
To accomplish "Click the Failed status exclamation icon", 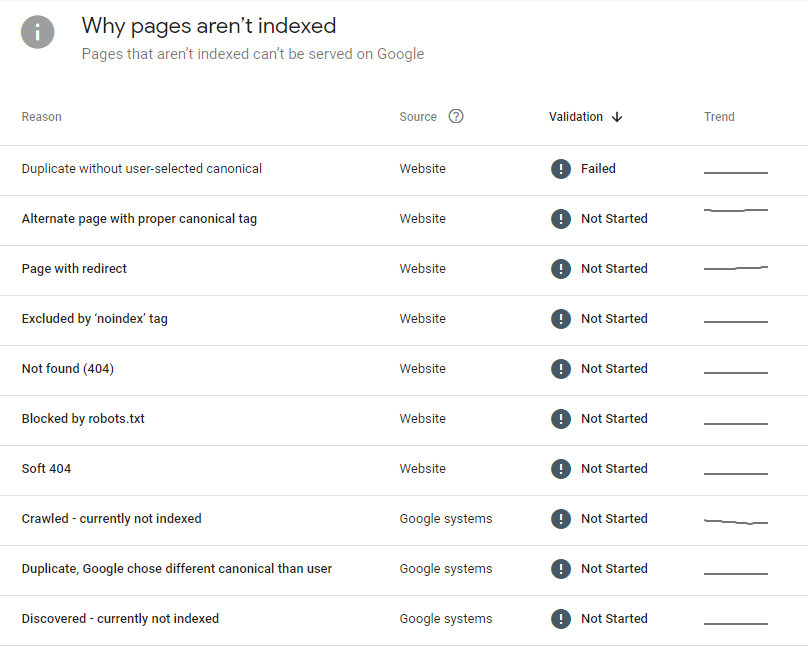I will (561, 169).
